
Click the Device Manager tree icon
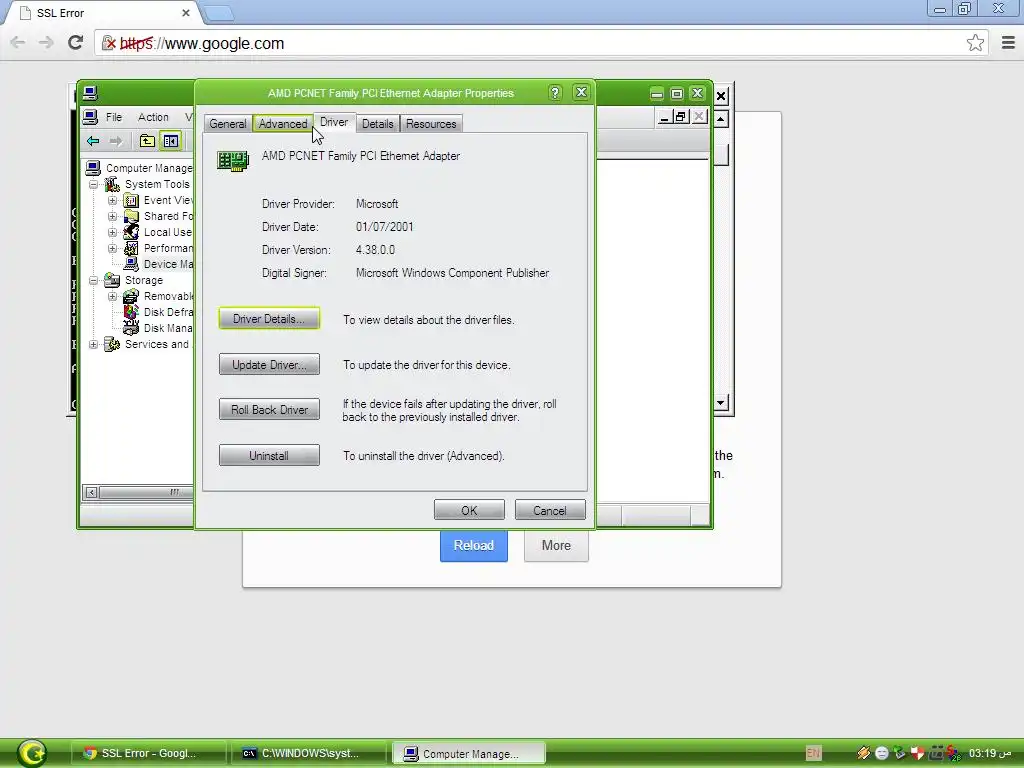point(131,264)
